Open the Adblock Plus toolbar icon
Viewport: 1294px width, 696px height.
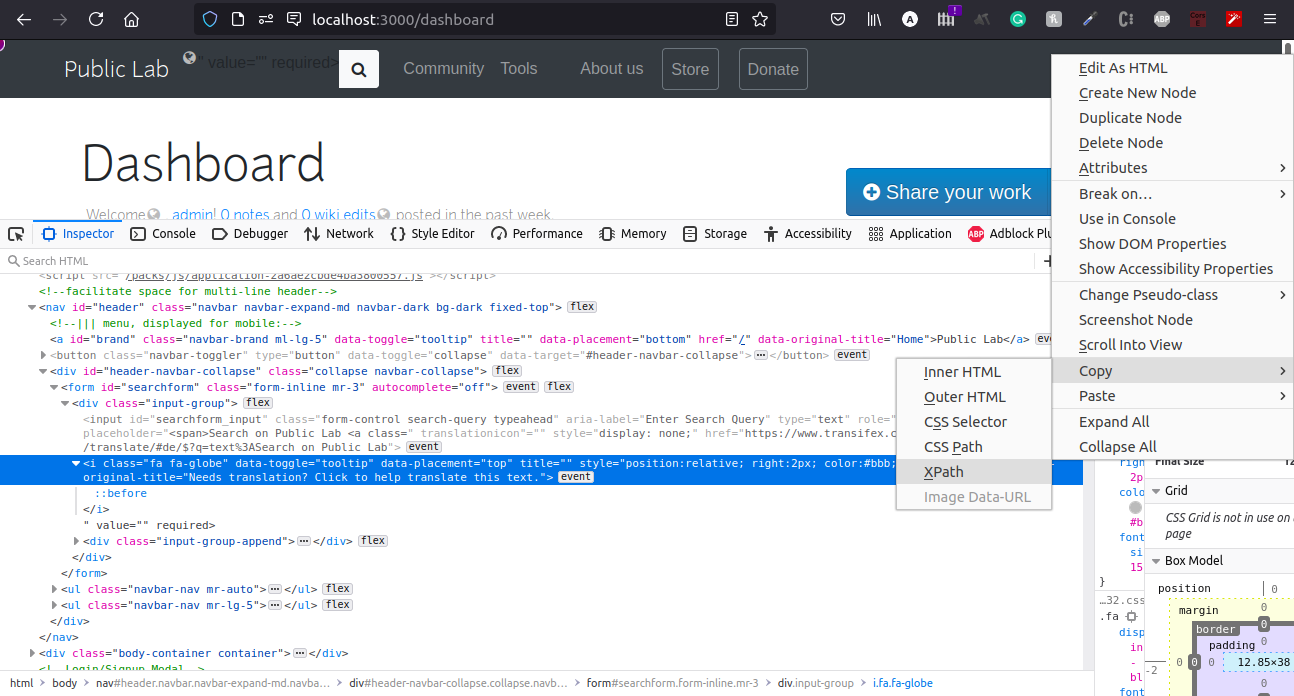pyautogui.click(x=1162, y=19)
